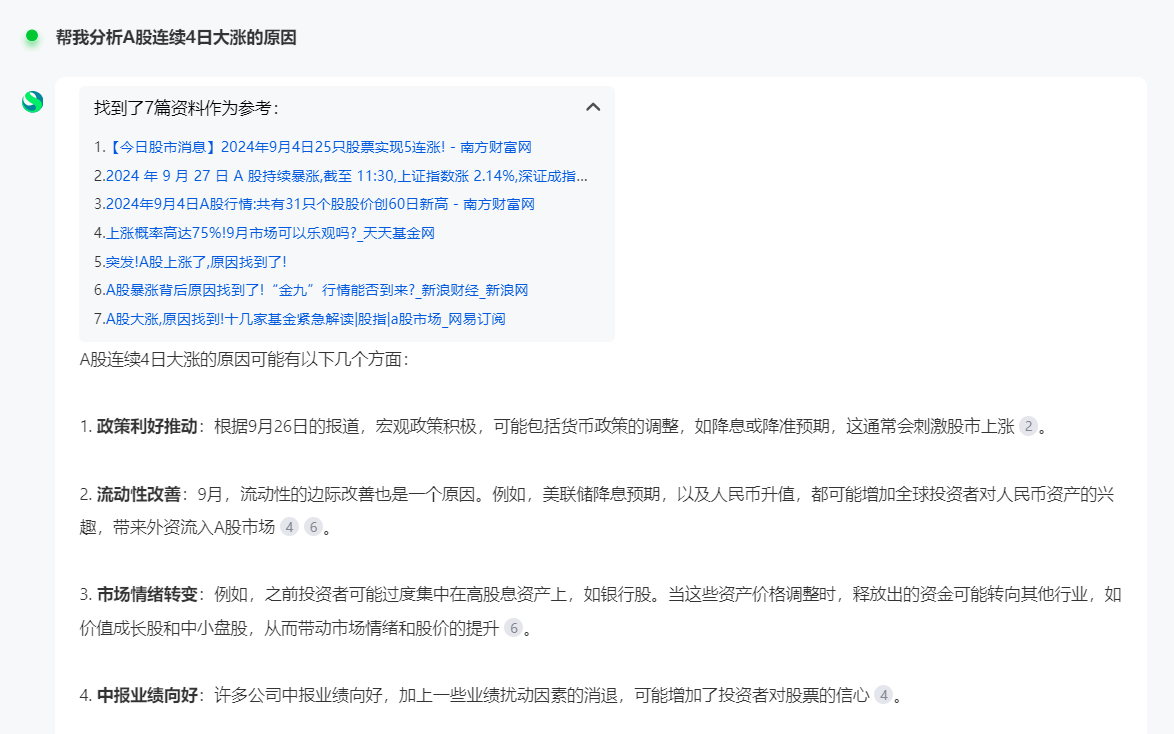
Task: Click the assistant avatar logo icon
Action: (33, 101)
